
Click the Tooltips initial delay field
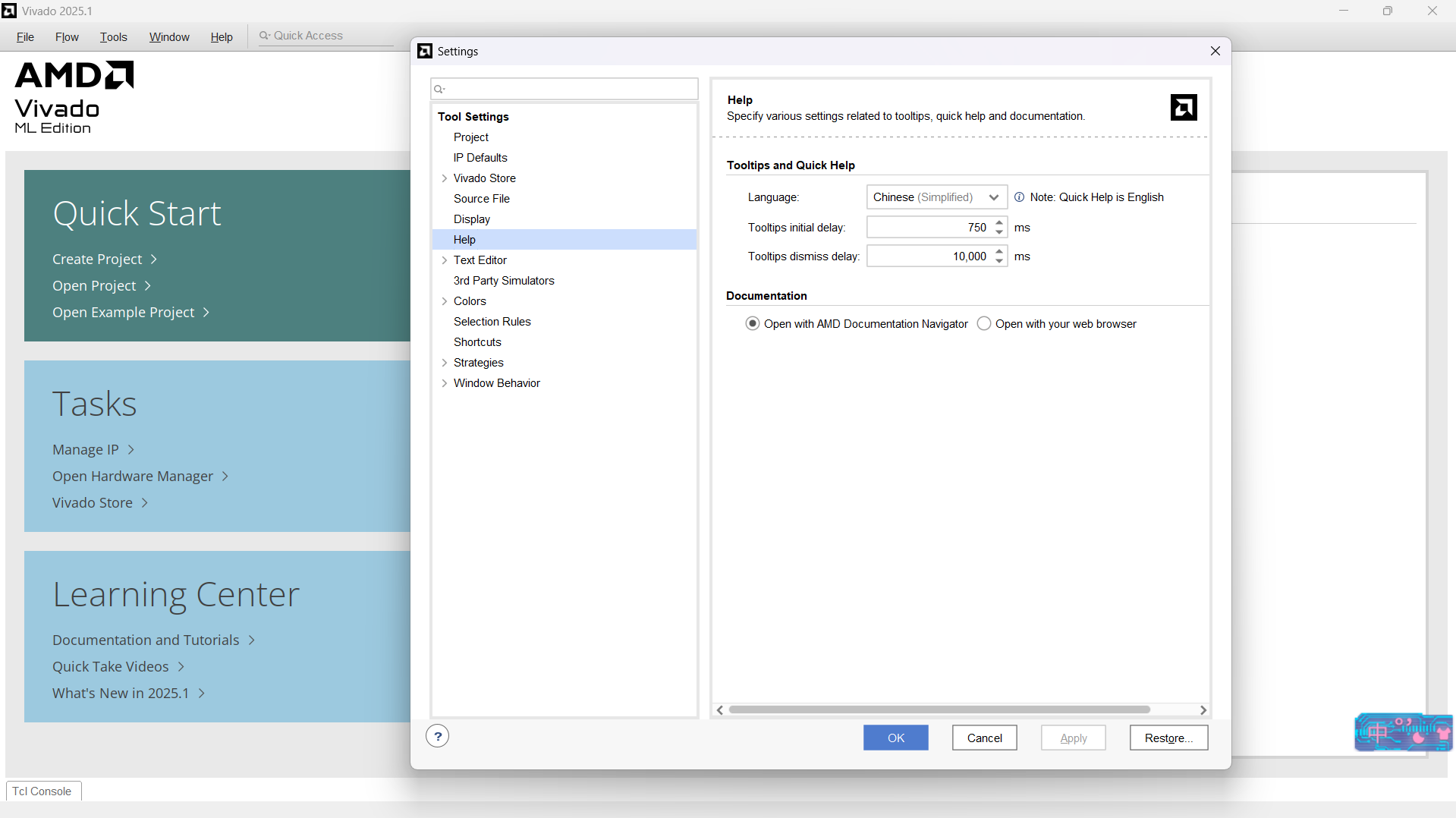pos(929,228)
